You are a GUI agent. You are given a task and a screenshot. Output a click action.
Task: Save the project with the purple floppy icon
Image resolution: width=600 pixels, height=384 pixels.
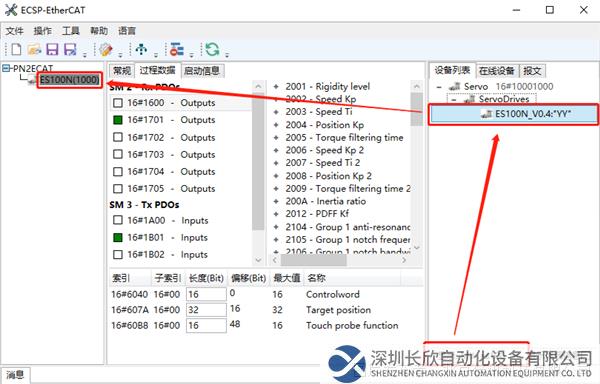pyautogui.click(x=52, y=50)
